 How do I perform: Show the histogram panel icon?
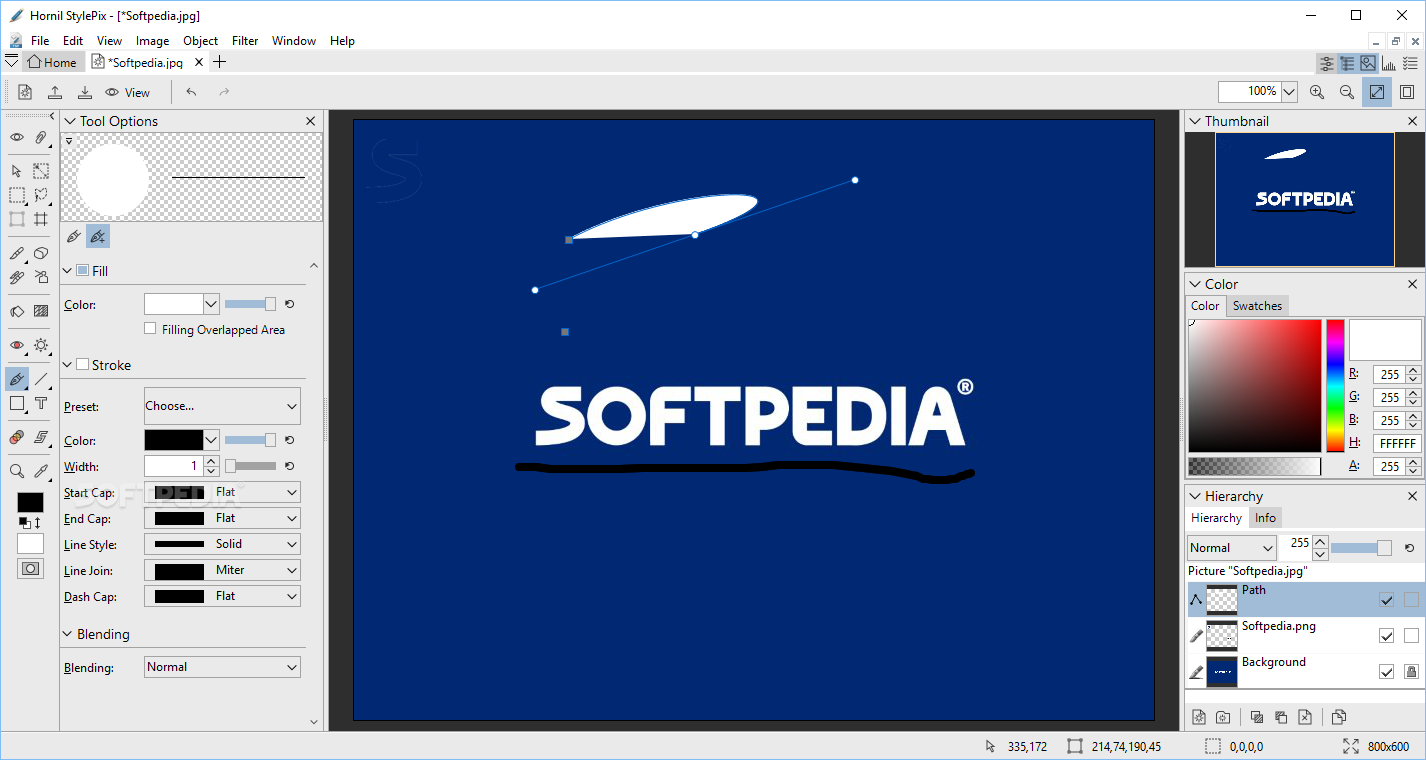click(1388, 63)
